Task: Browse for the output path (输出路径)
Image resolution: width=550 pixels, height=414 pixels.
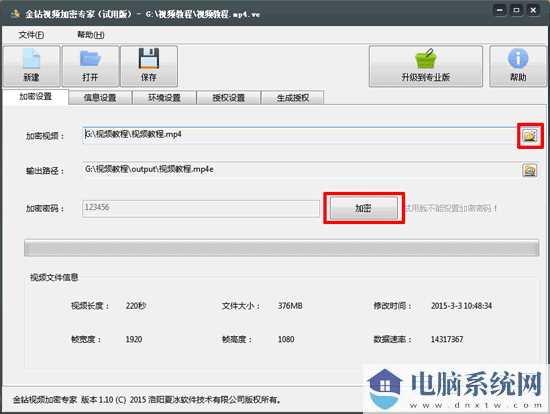Action: 530,170
